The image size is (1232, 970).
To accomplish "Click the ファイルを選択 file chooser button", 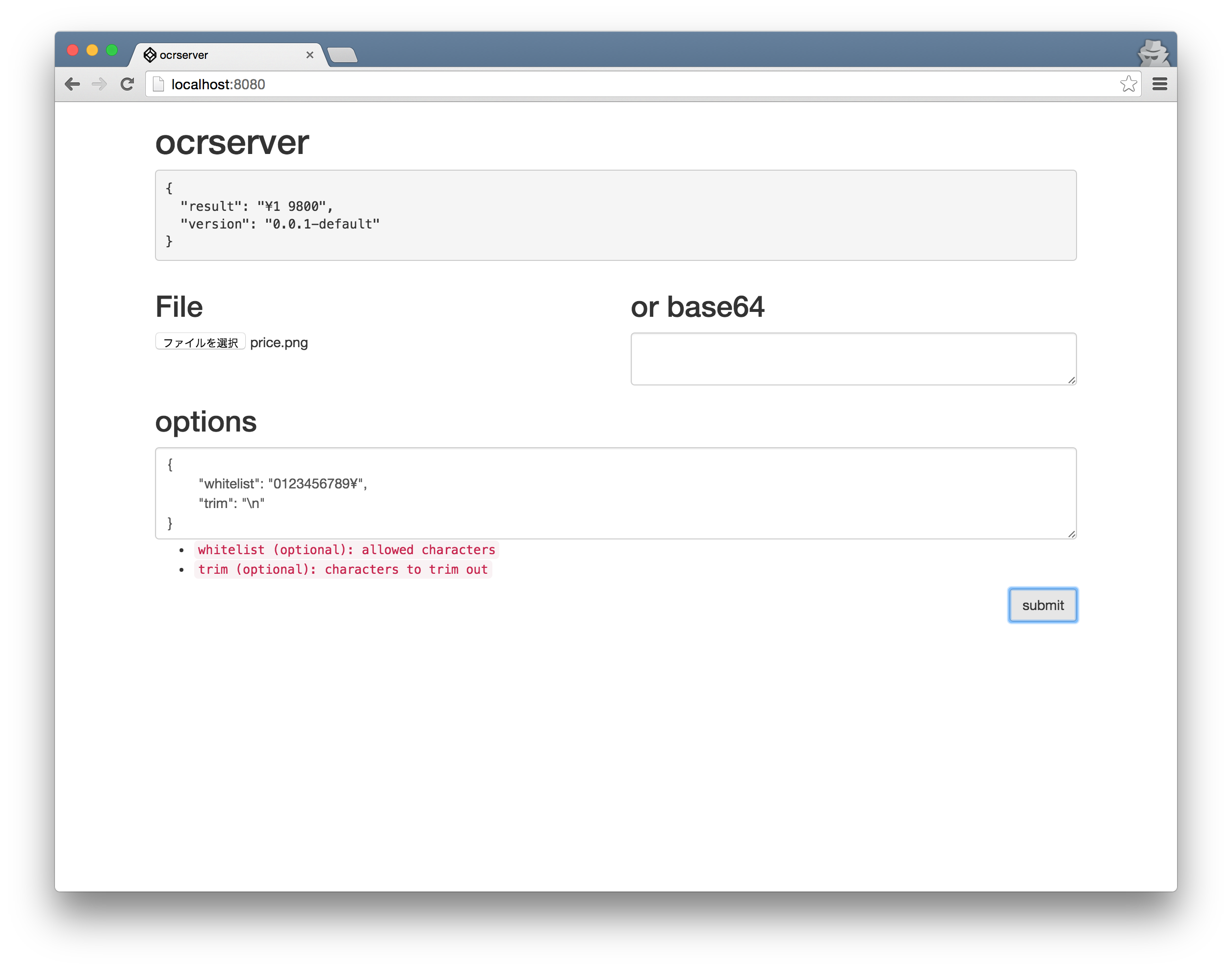I will pyautogui.click(x=201, y=342).
